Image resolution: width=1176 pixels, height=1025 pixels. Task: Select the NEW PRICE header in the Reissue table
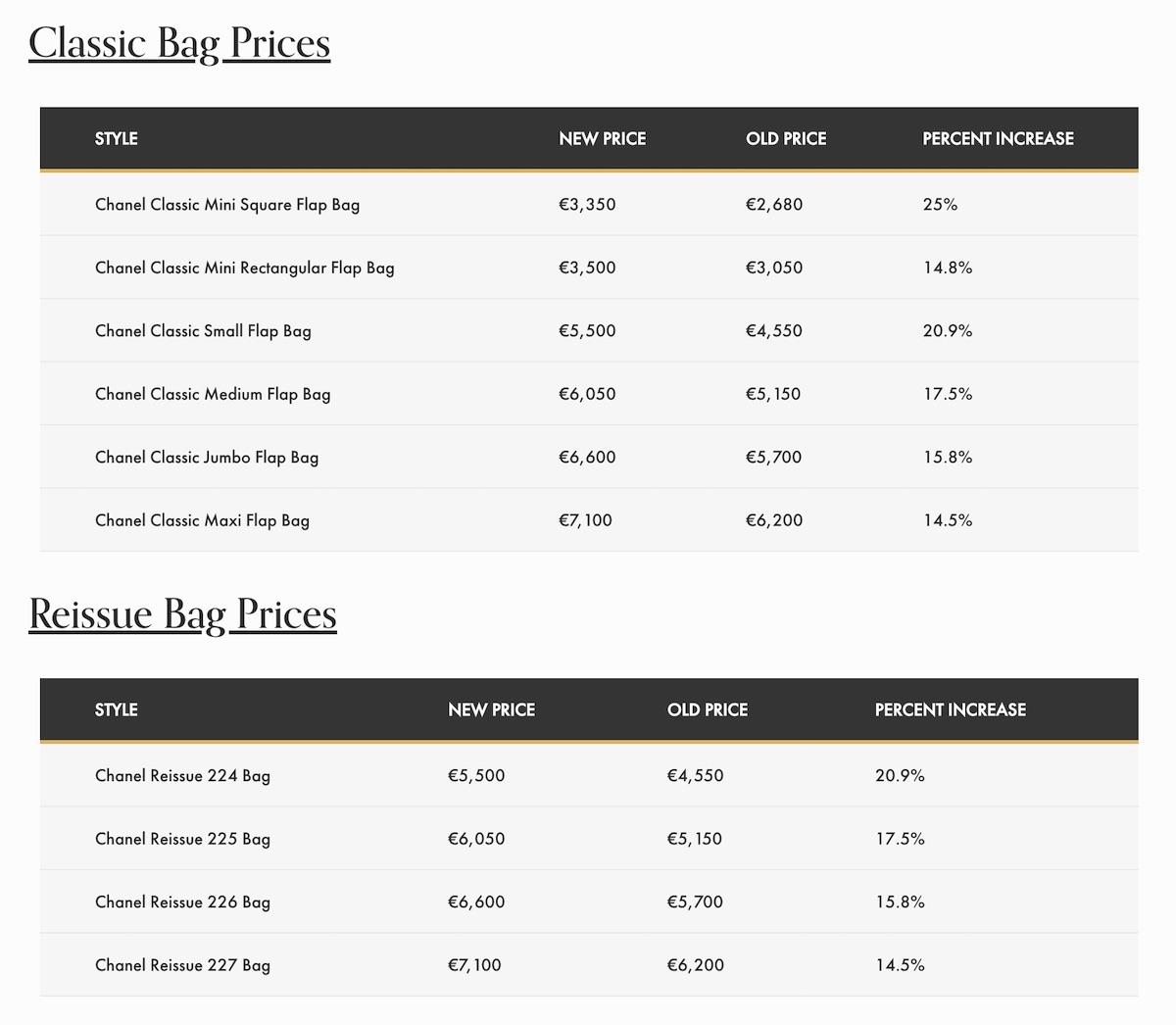[x=492, y=710]
